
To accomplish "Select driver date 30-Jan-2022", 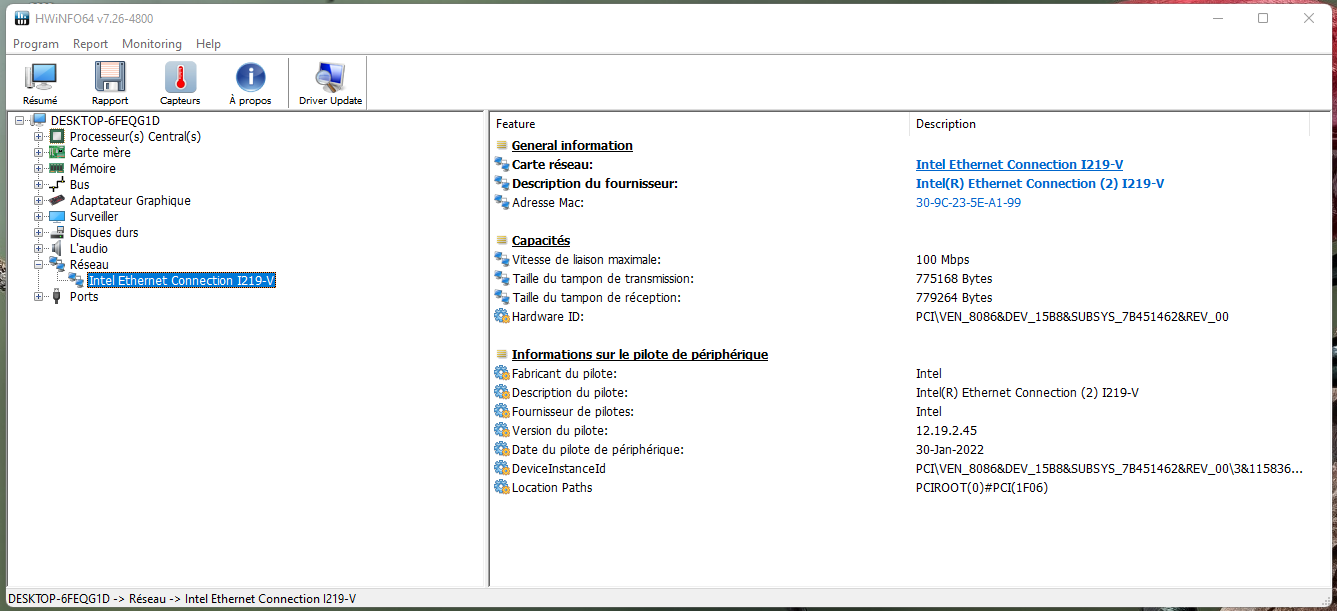I will (950, 449).
